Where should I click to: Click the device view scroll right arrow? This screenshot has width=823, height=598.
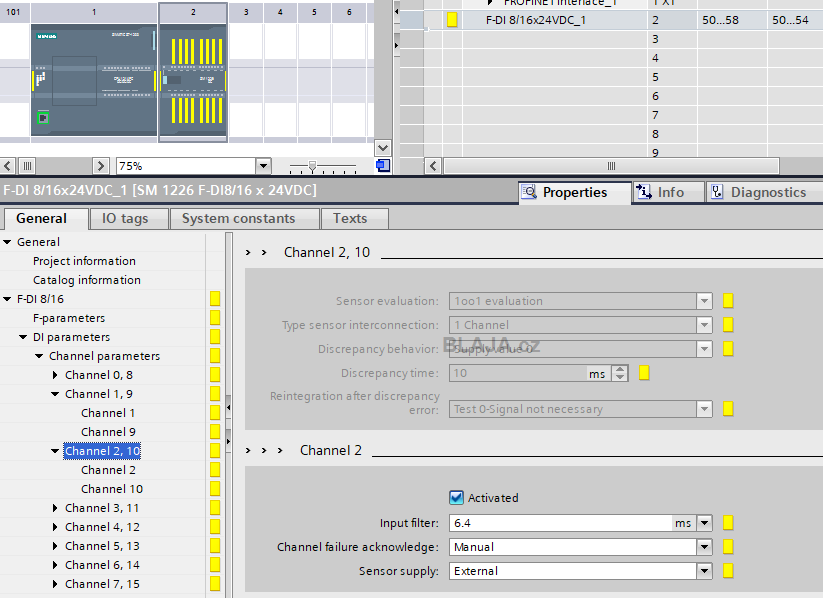pyautogui.click(x=101, y=166)
